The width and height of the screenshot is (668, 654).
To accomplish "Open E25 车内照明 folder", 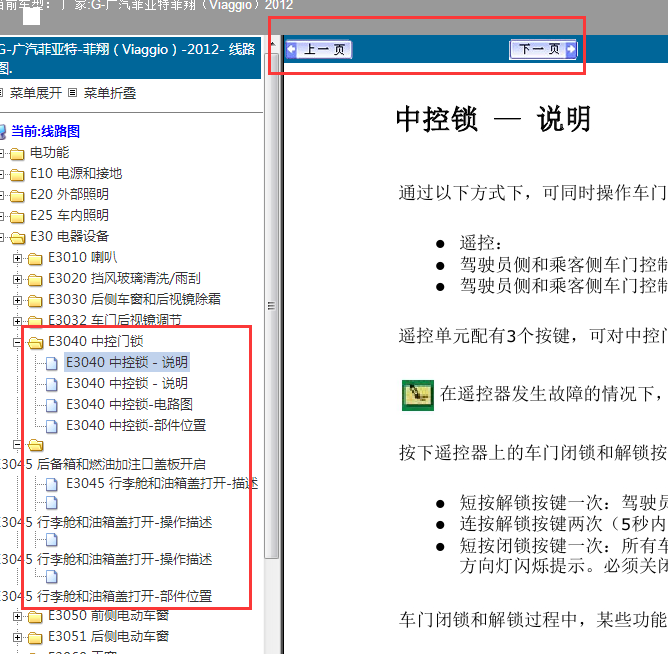I will pyautogui.click(x=69, y=215).
